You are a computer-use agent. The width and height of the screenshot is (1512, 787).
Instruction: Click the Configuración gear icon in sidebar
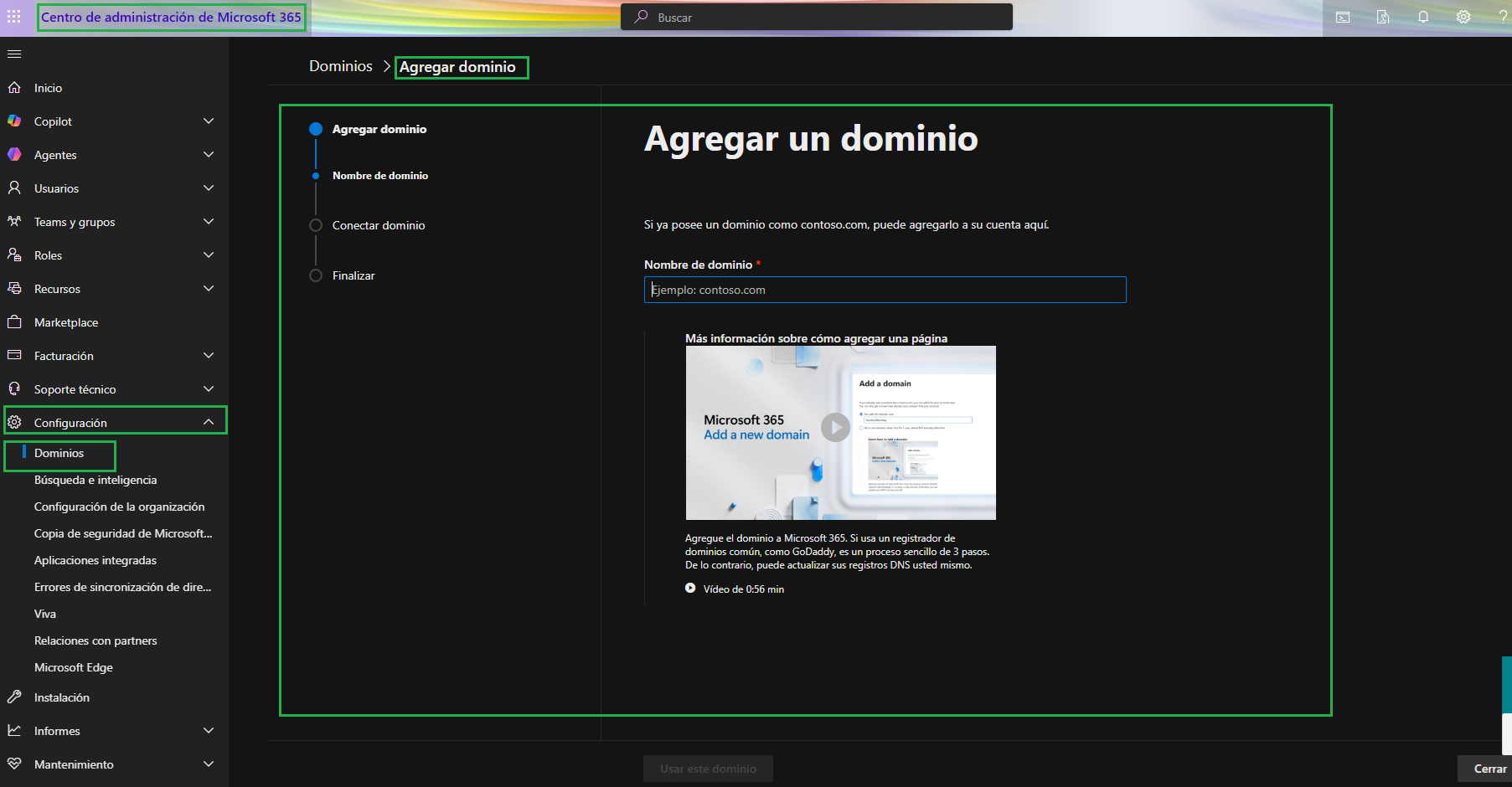tap(14, 423)
